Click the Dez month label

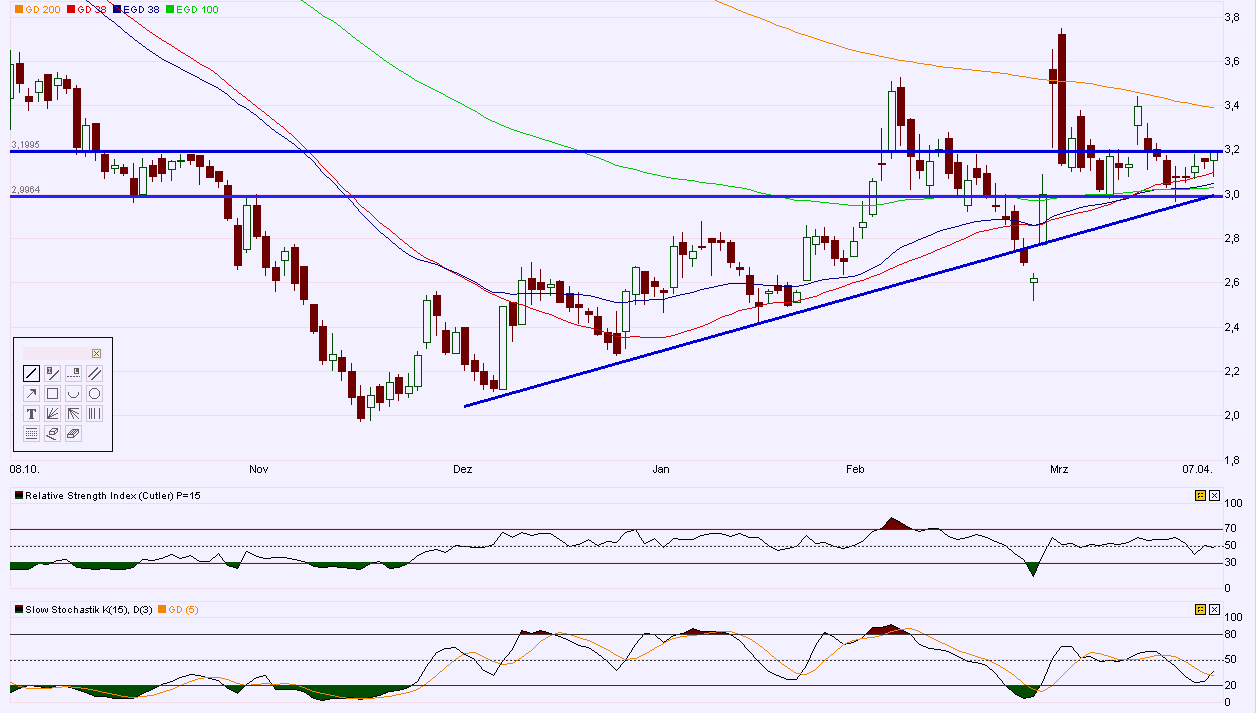[462, 468]
